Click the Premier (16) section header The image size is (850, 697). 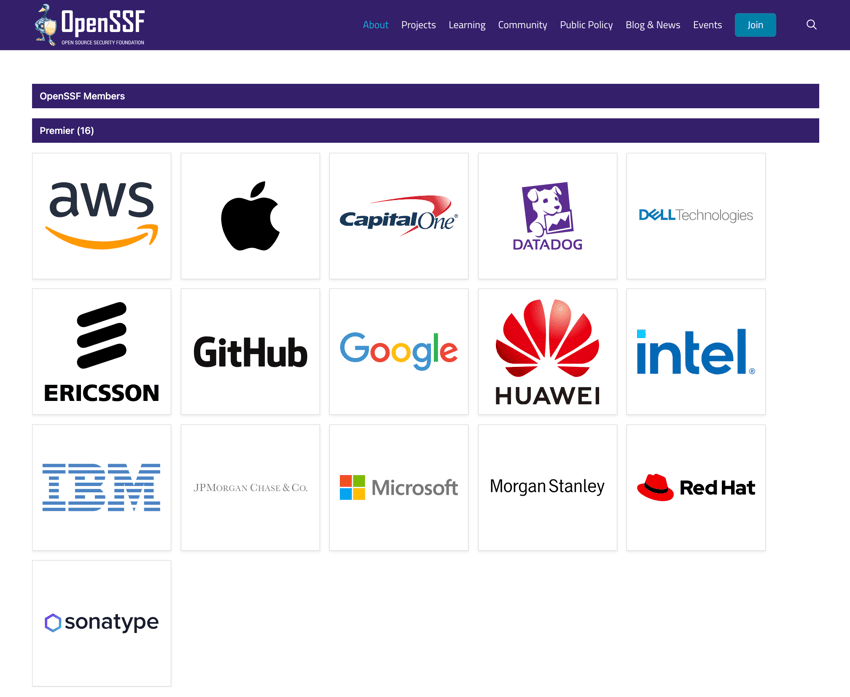[x=67, y=131]
